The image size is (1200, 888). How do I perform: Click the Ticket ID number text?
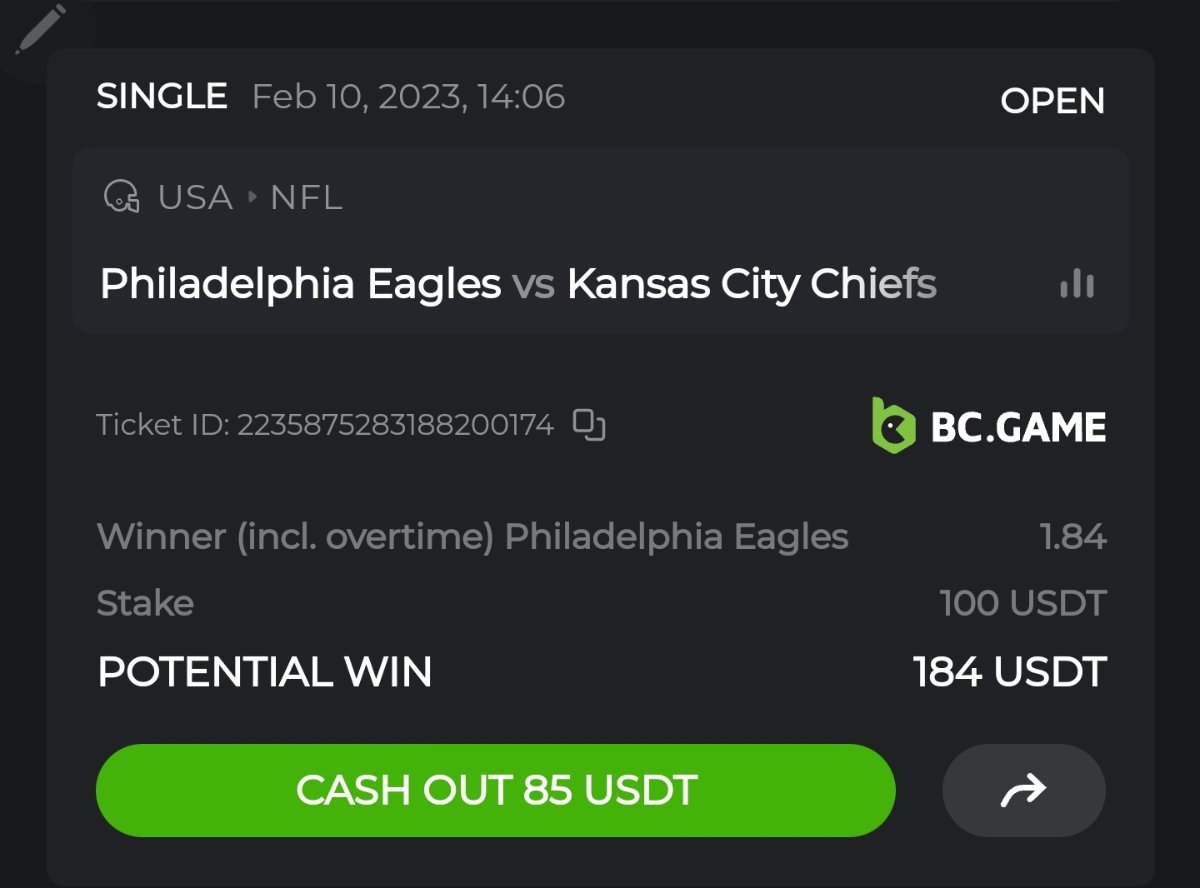click(395, 426)
